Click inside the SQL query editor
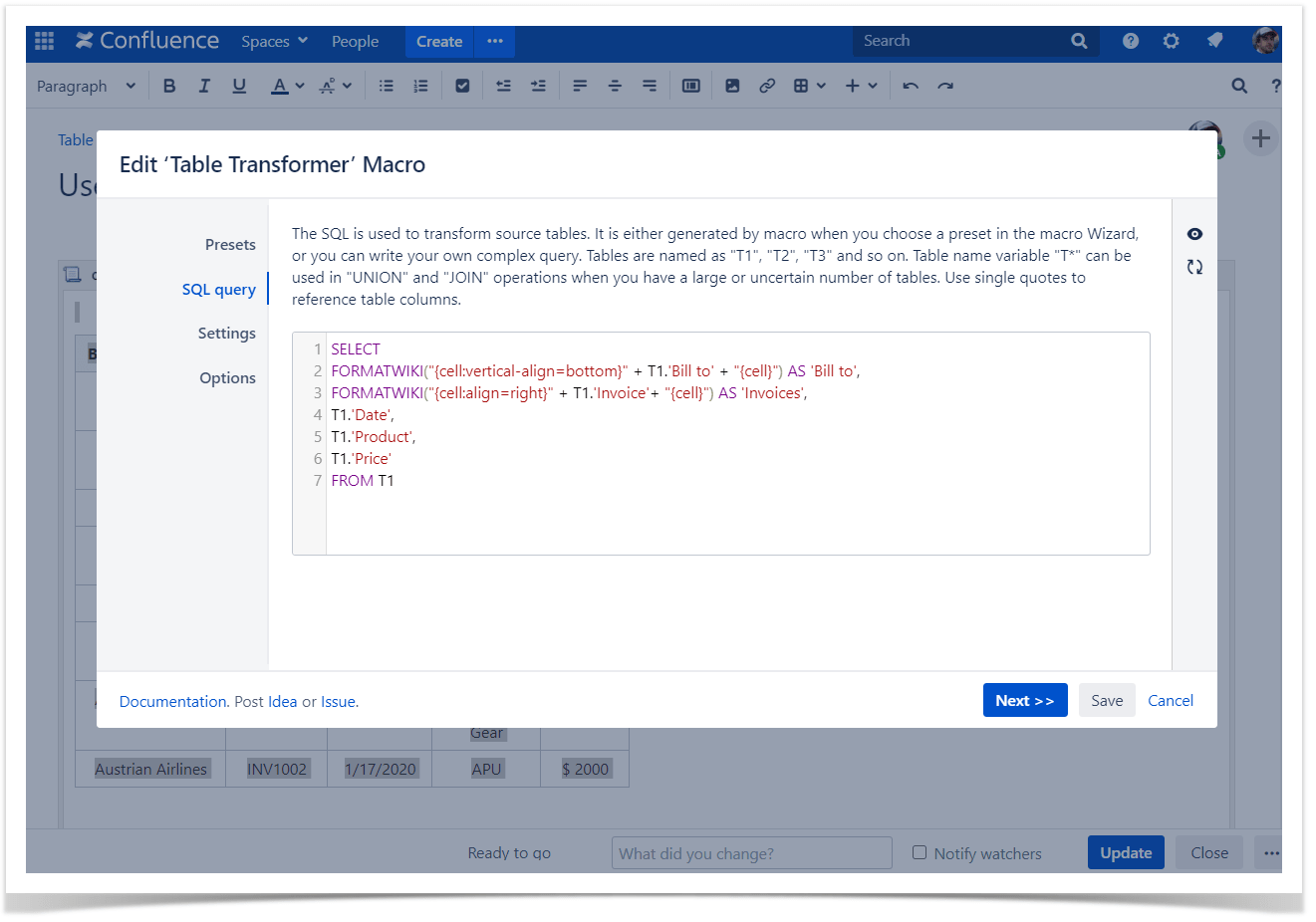 click(x=721, y=443)
